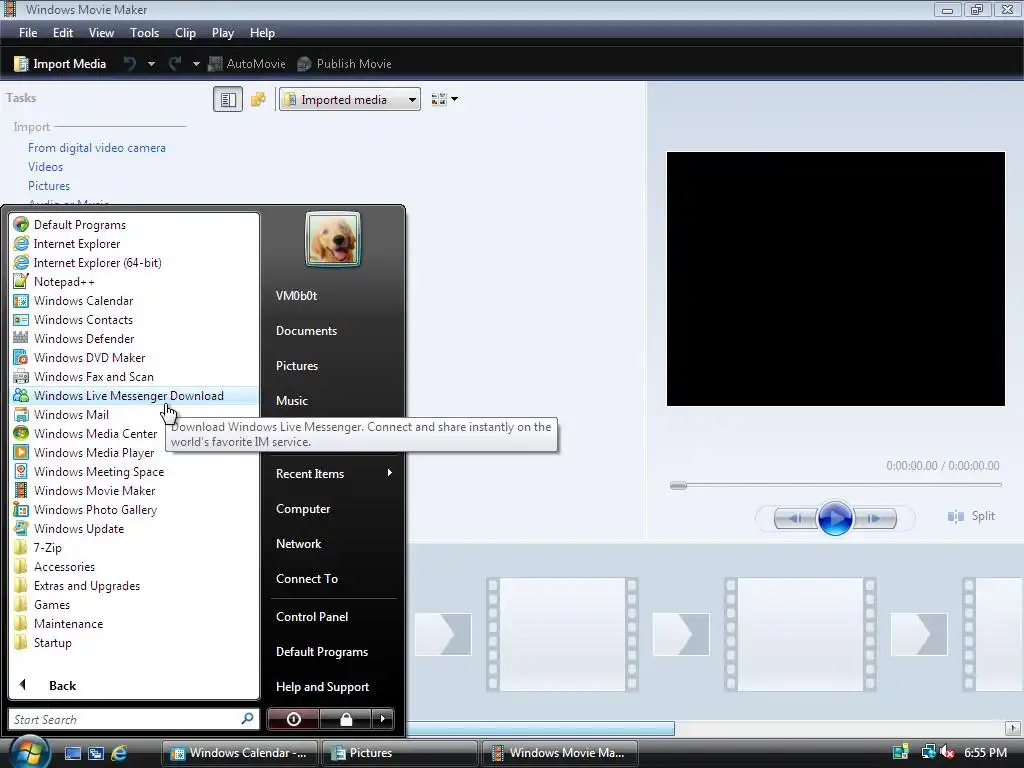Image resolution: width=1024 pixels, height=768 pixels.
Task: Click the user account dog picture
Action: point(333,239)
